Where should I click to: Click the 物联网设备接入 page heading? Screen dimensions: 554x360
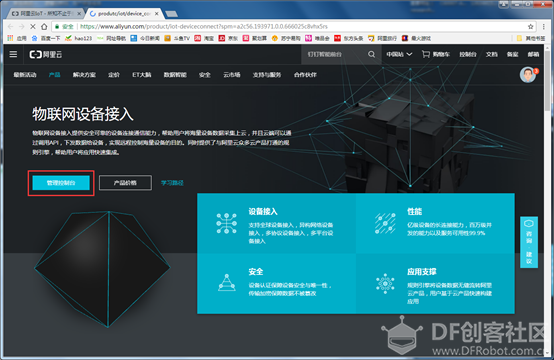tap(83, 114)
